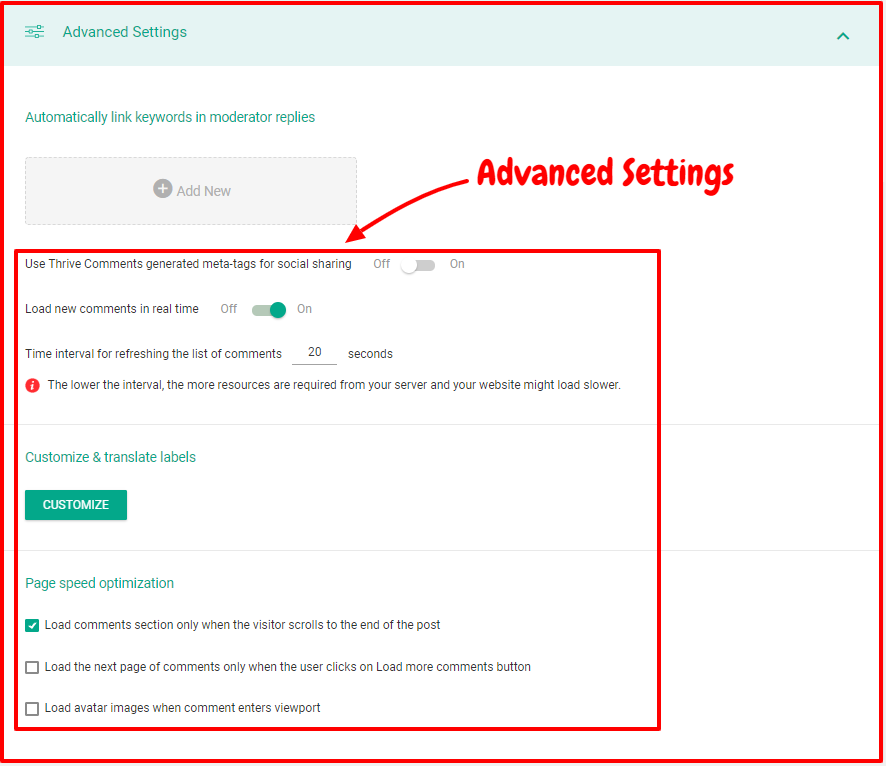Click the Automatically link keywords heading
Viewport: 886px width, 766px height.
click(169, 117)
